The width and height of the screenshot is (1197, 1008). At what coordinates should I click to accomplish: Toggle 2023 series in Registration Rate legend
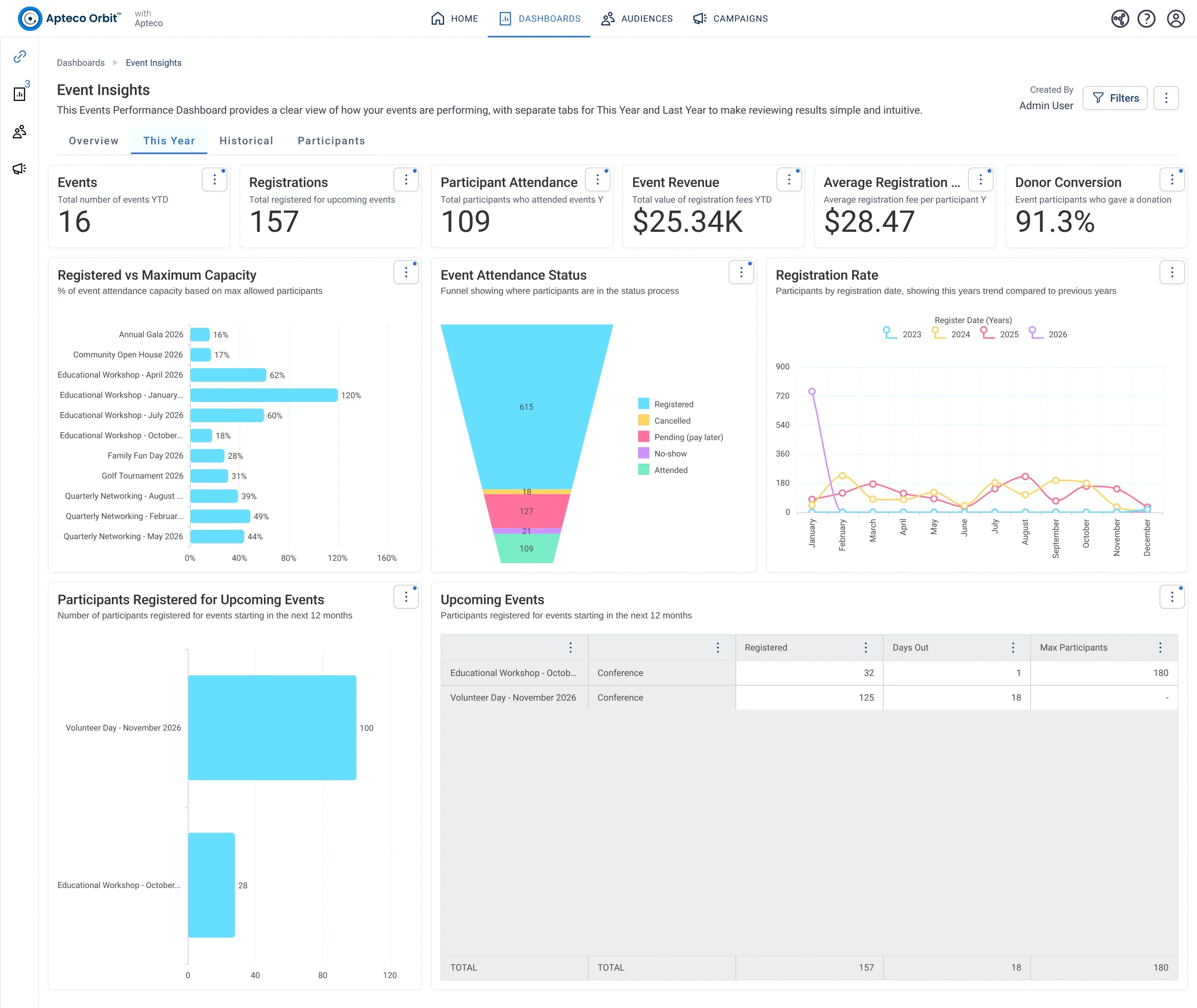(903, 334)
